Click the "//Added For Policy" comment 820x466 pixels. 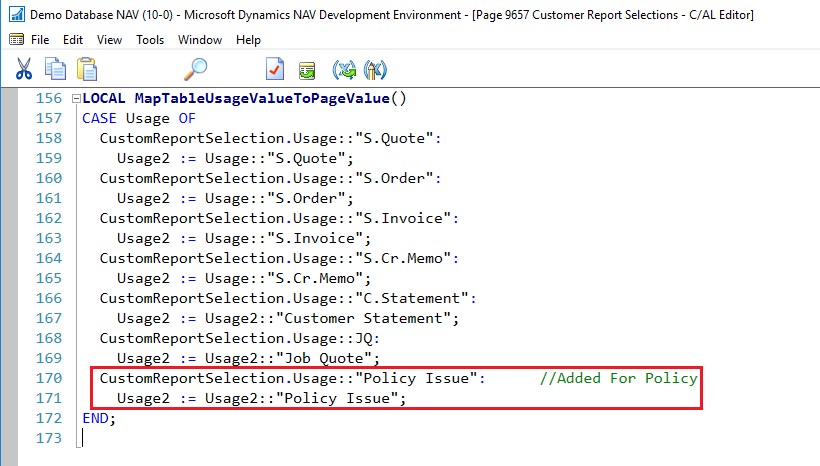coord(618,378)
